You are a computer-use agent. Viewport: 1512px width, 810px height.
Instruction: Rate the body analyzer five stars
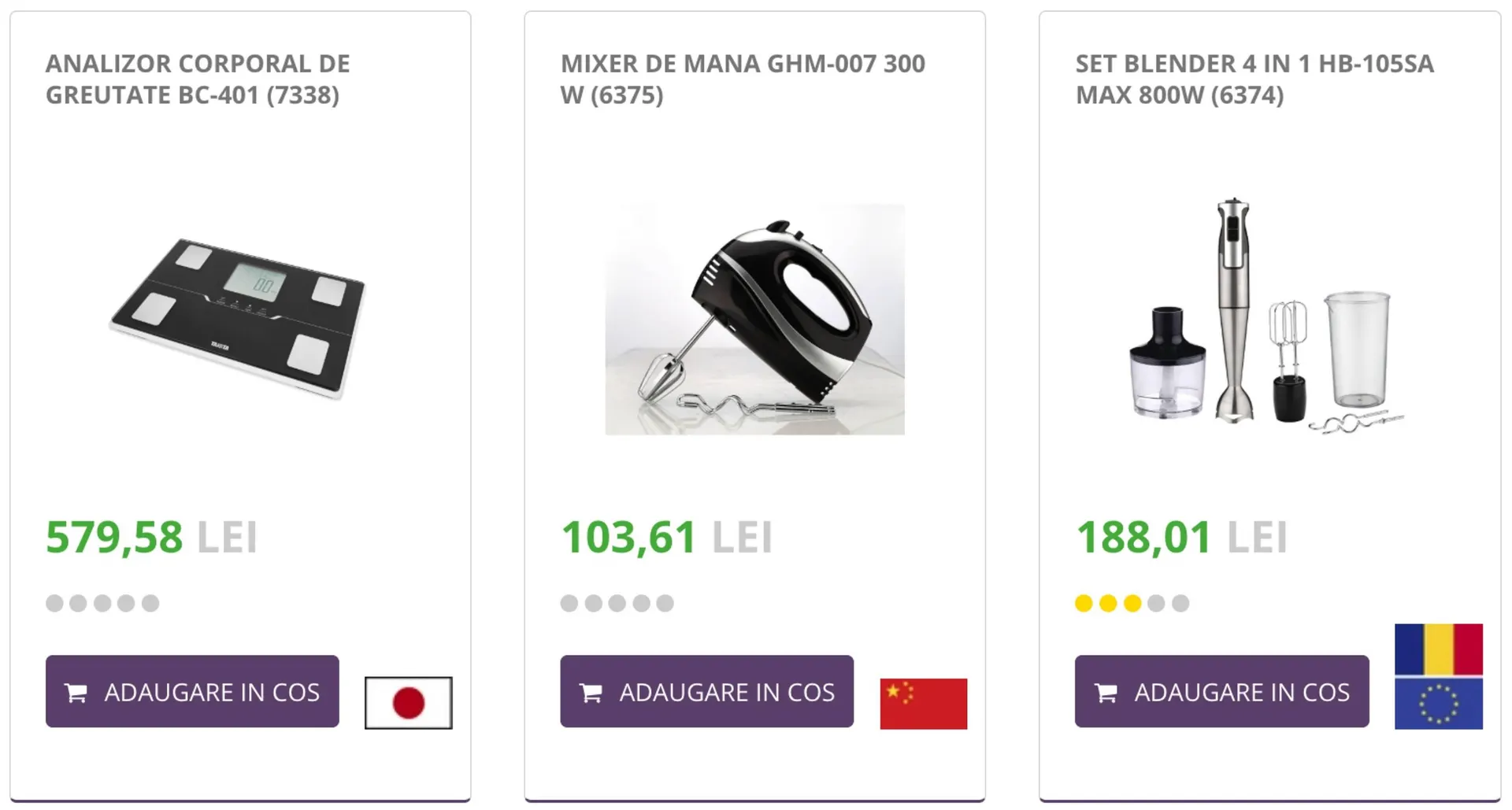150,604
